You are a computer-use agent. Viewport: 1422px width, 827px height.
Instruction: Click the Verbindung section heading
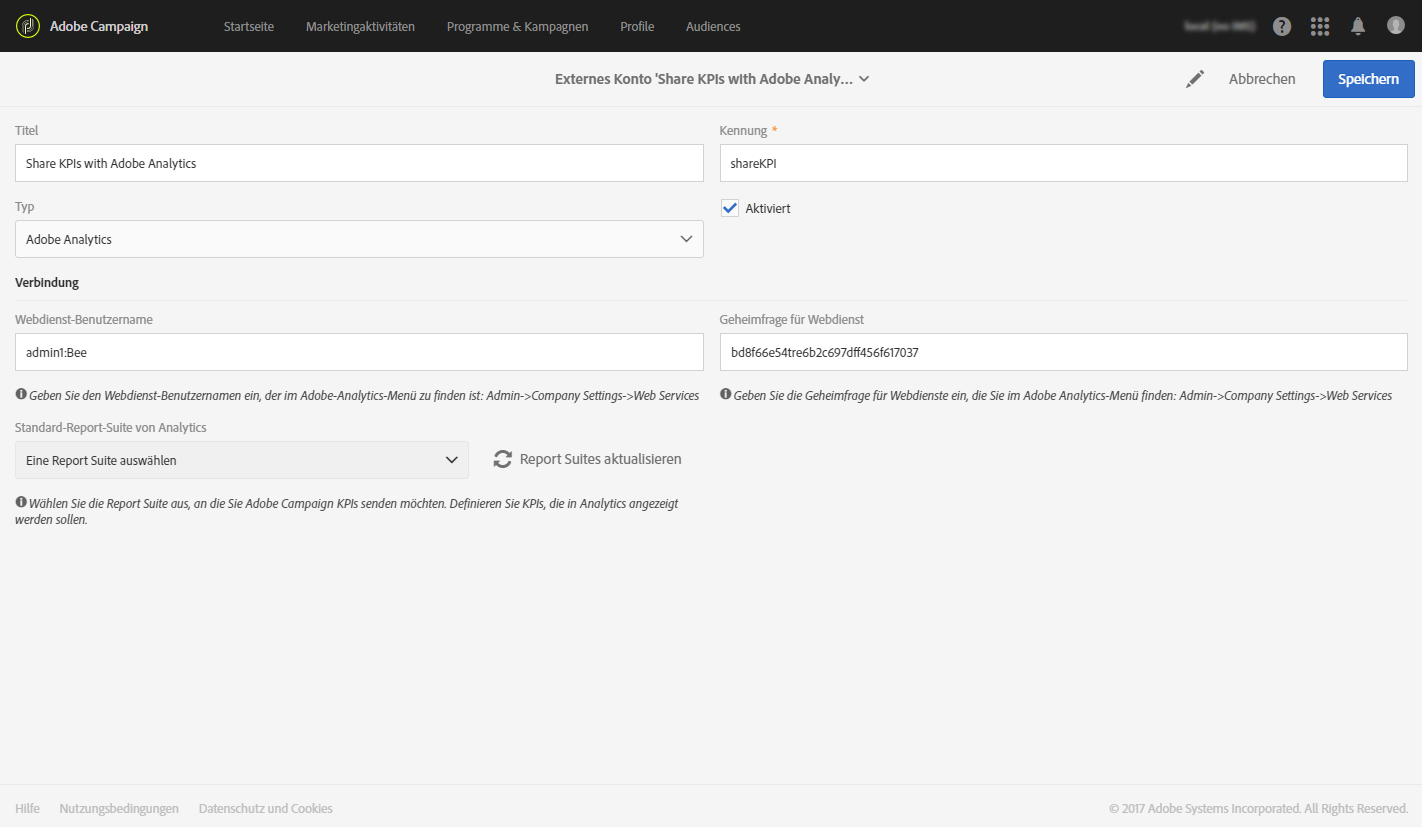[x=47, y=283]
